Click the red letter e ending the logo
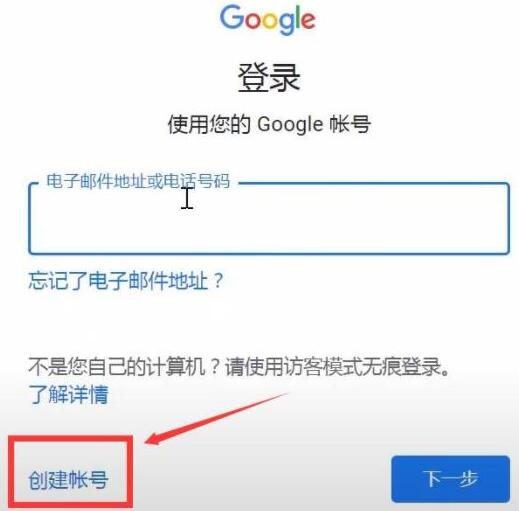The height and width of the screenshot is (511, 519). tap(308, 21)
